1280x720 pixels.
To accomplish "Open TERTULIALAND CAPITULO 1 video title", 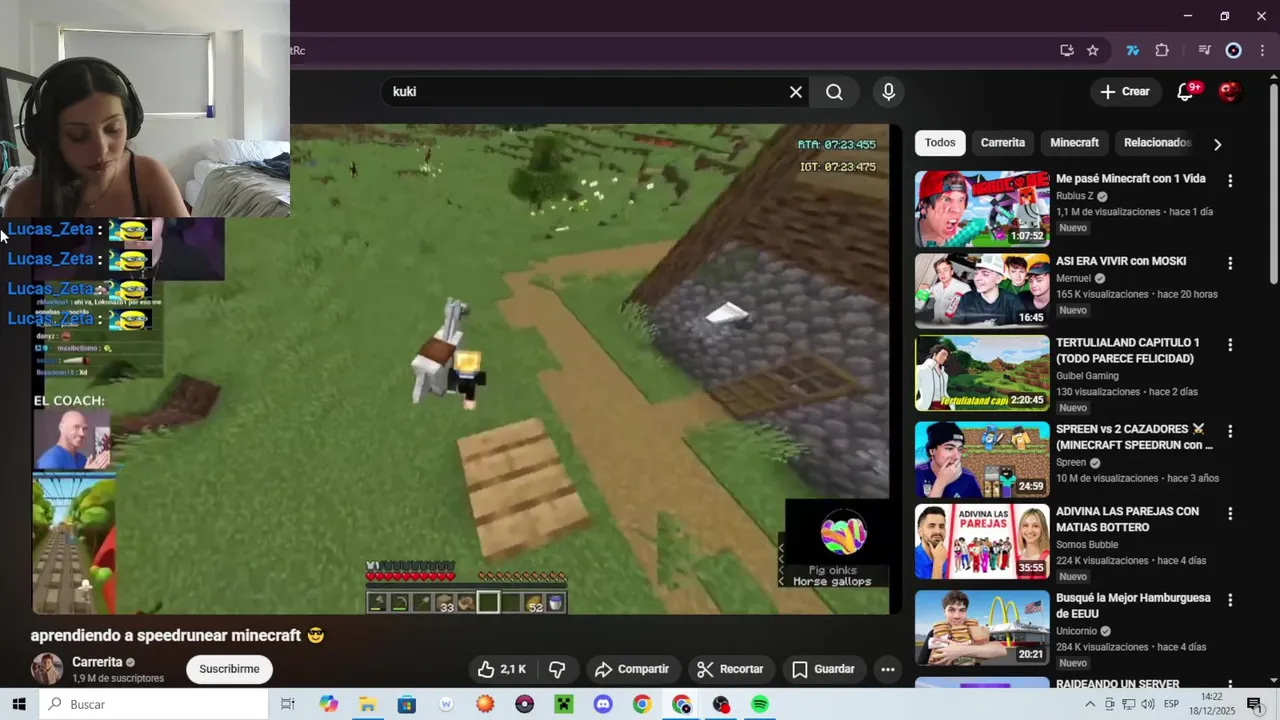I will (x=1128, y=351).
